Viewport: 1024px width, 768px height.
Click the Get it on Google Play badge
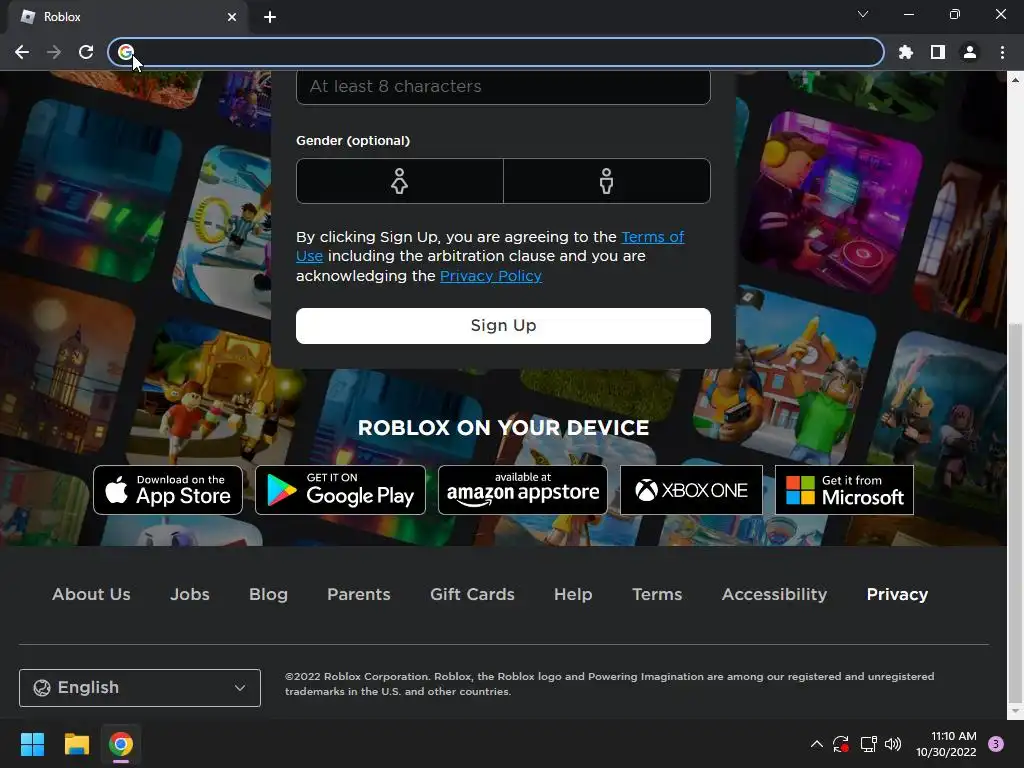point(340,490)
